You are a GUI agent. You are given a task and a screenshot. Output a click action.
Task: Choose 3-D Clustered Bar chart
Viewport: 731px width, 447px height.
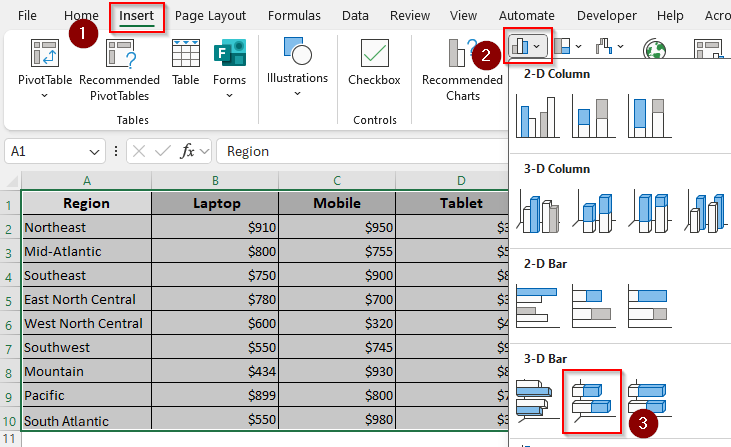pyautogui.click(x=538, y=400)
